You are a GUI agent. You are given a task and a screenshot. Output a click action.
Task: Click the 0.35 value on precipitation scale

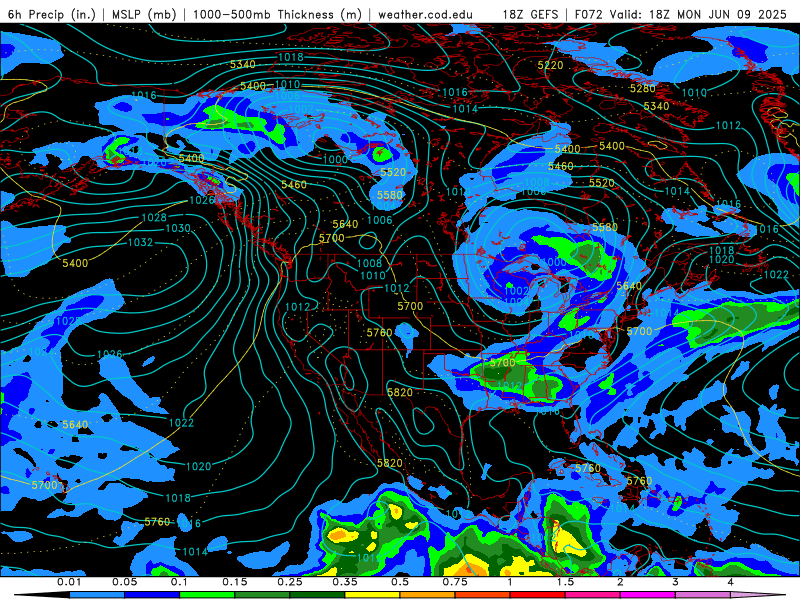[345, 582]
